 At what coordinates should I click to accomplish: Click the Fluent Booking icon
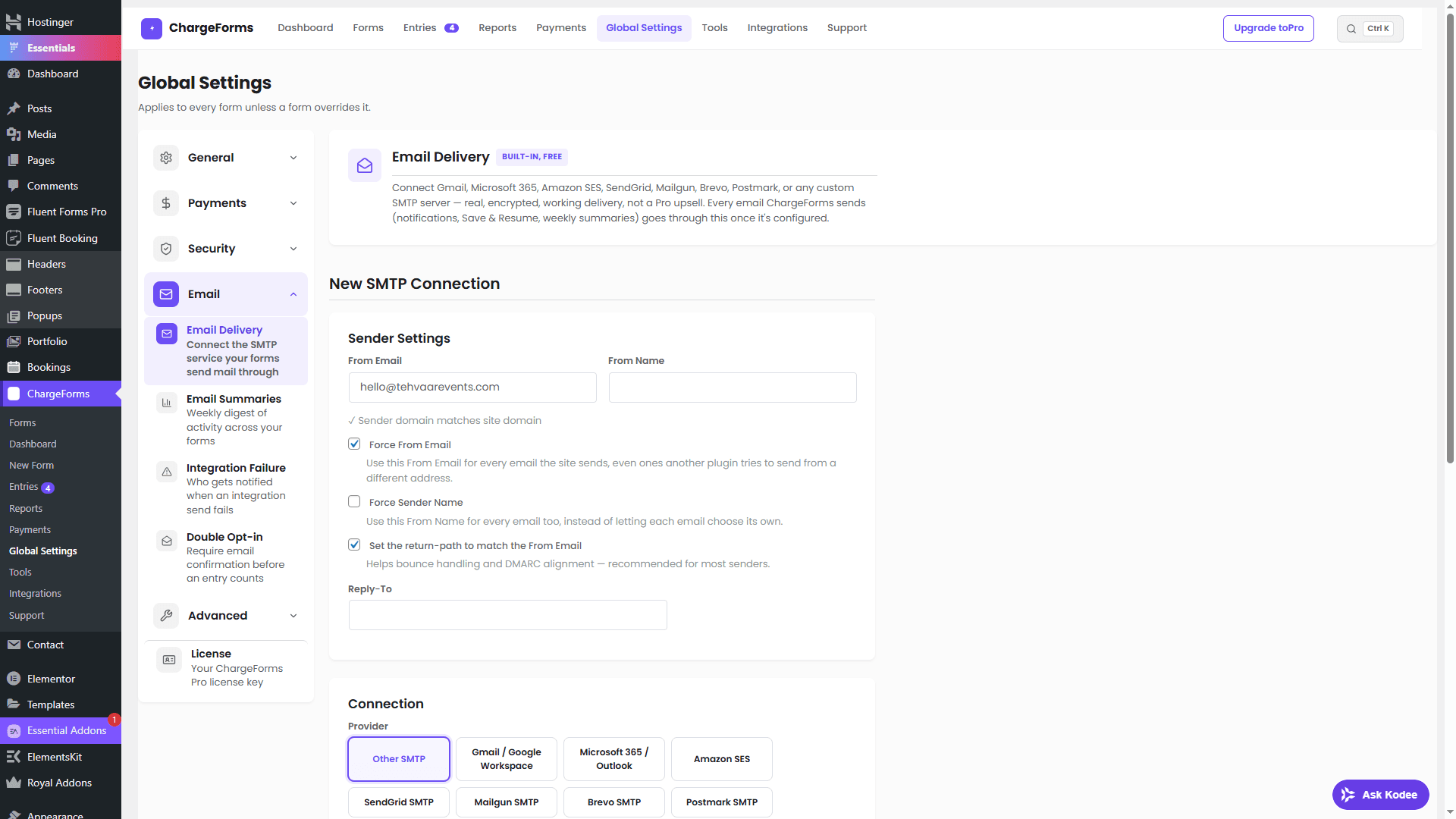pos(14,238)
